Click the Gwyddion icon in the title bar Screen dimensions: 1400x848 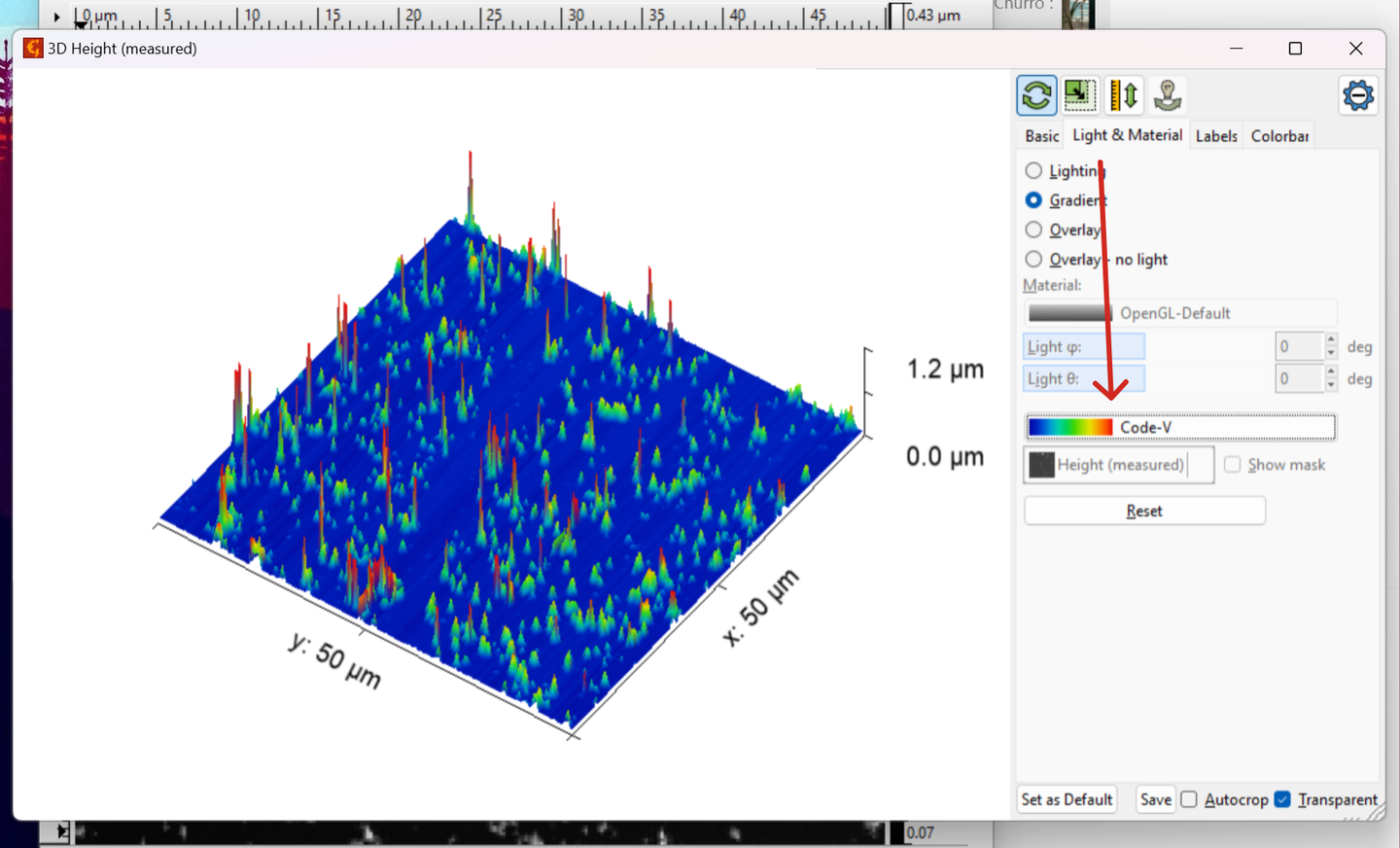pos(33,49)
